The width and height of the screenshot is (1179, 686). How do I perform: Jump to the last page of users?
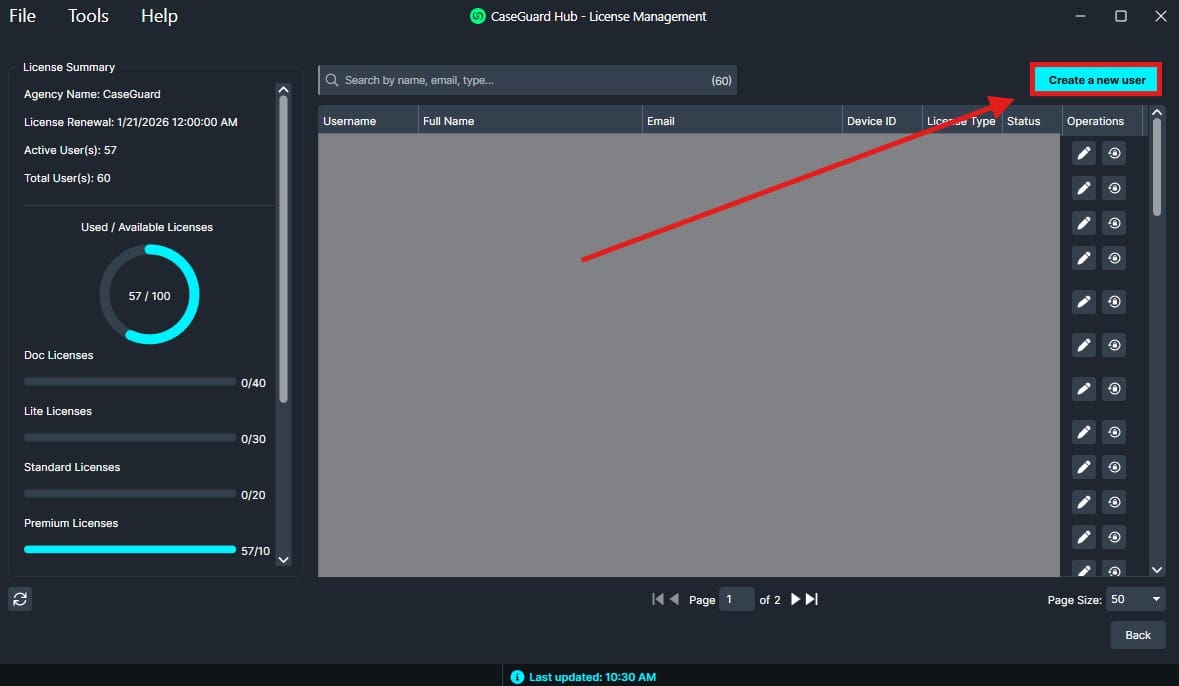click(812, 599)
